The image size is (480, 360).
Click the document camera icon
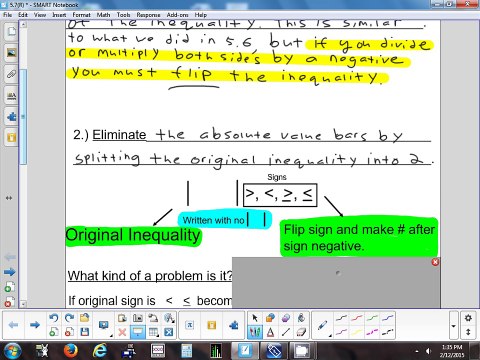click(x=153, y=318)
